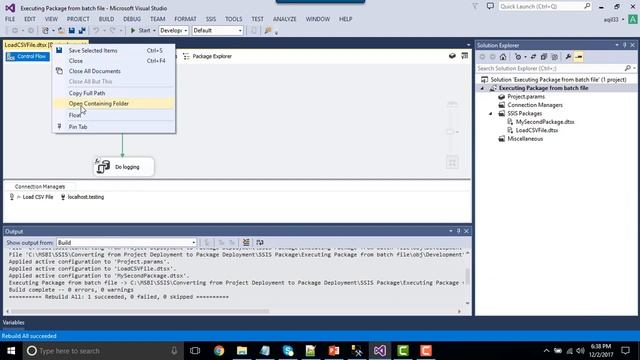Screen dimensions: 640x360
Task: Click Show All Files icon
Action: pos(554,57)
